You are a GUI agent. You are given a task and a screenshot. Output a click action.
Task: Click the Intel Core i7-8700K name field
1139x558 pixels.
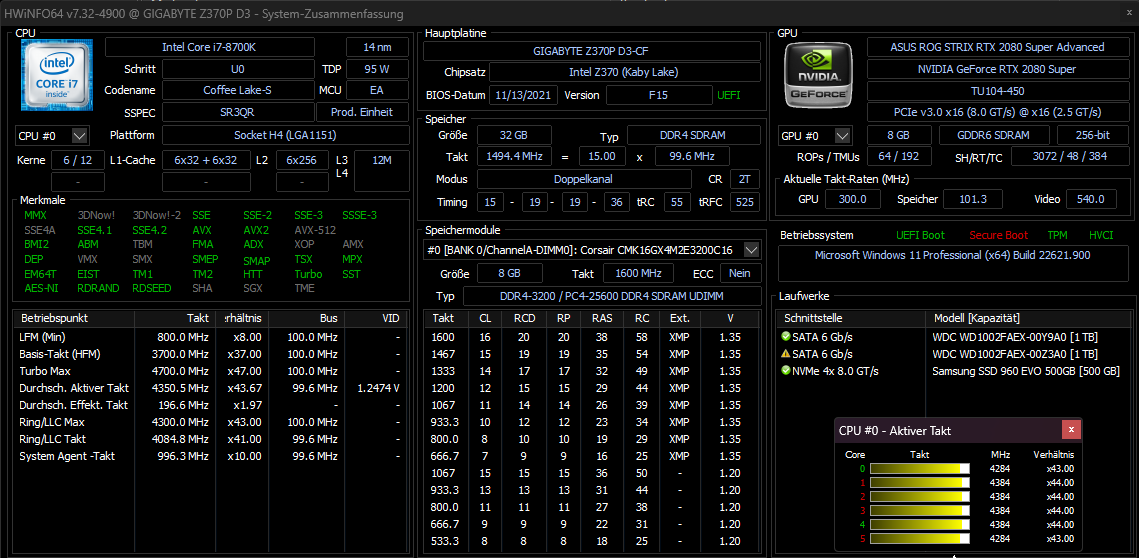210,47
